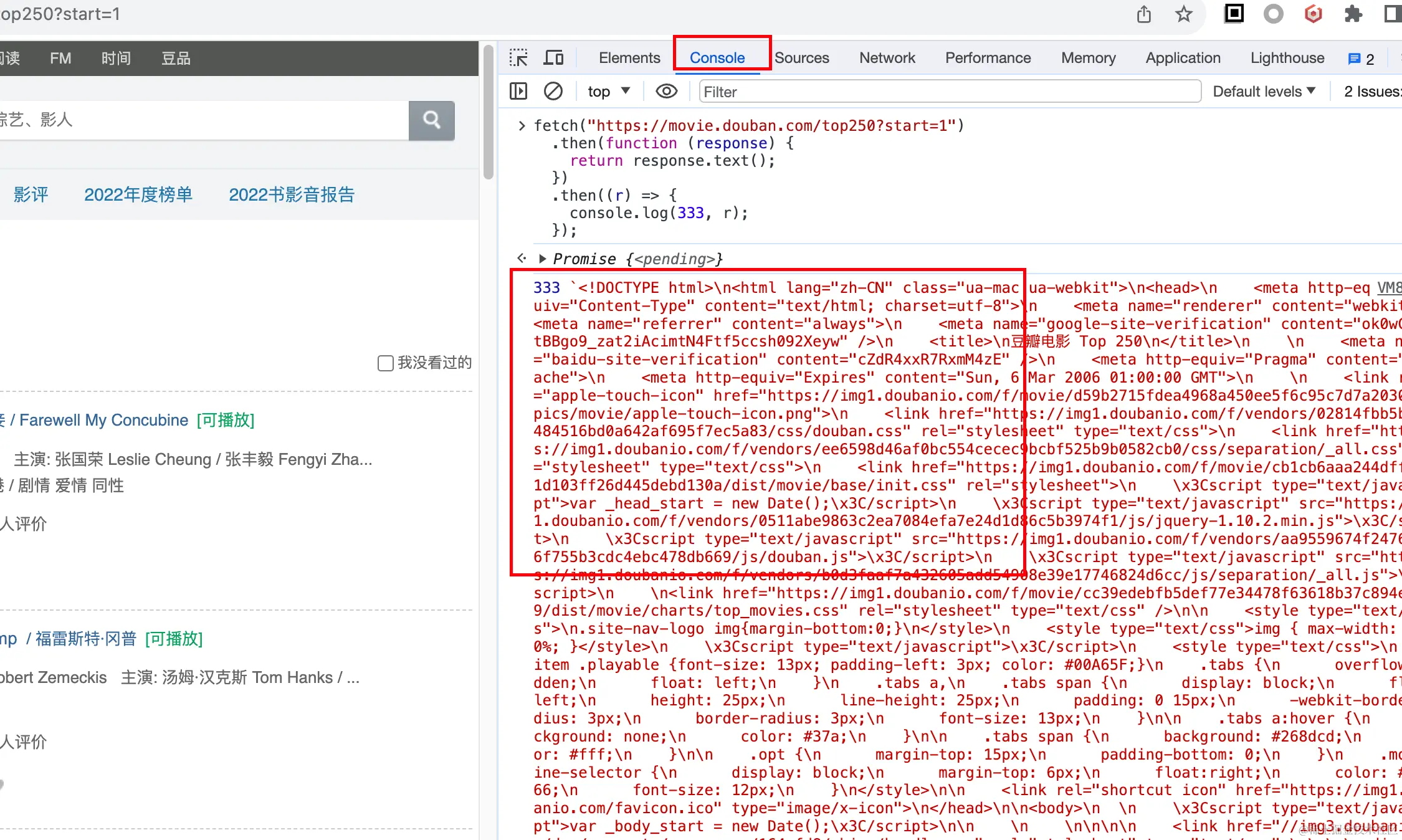Open the red hexagon extension icon
Screen dimensions: 1402x840
pos(1313,14)
